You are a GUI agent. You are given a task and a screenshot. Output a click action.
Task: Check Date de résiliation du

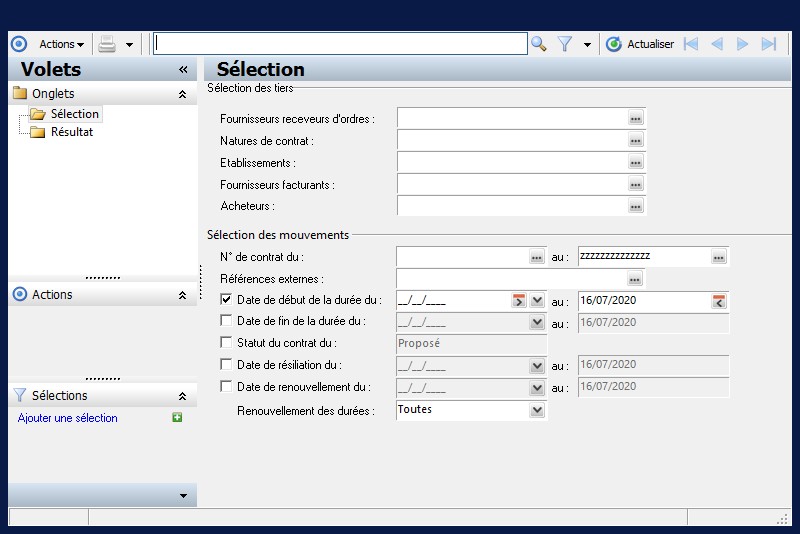click(x=226, y=364)
